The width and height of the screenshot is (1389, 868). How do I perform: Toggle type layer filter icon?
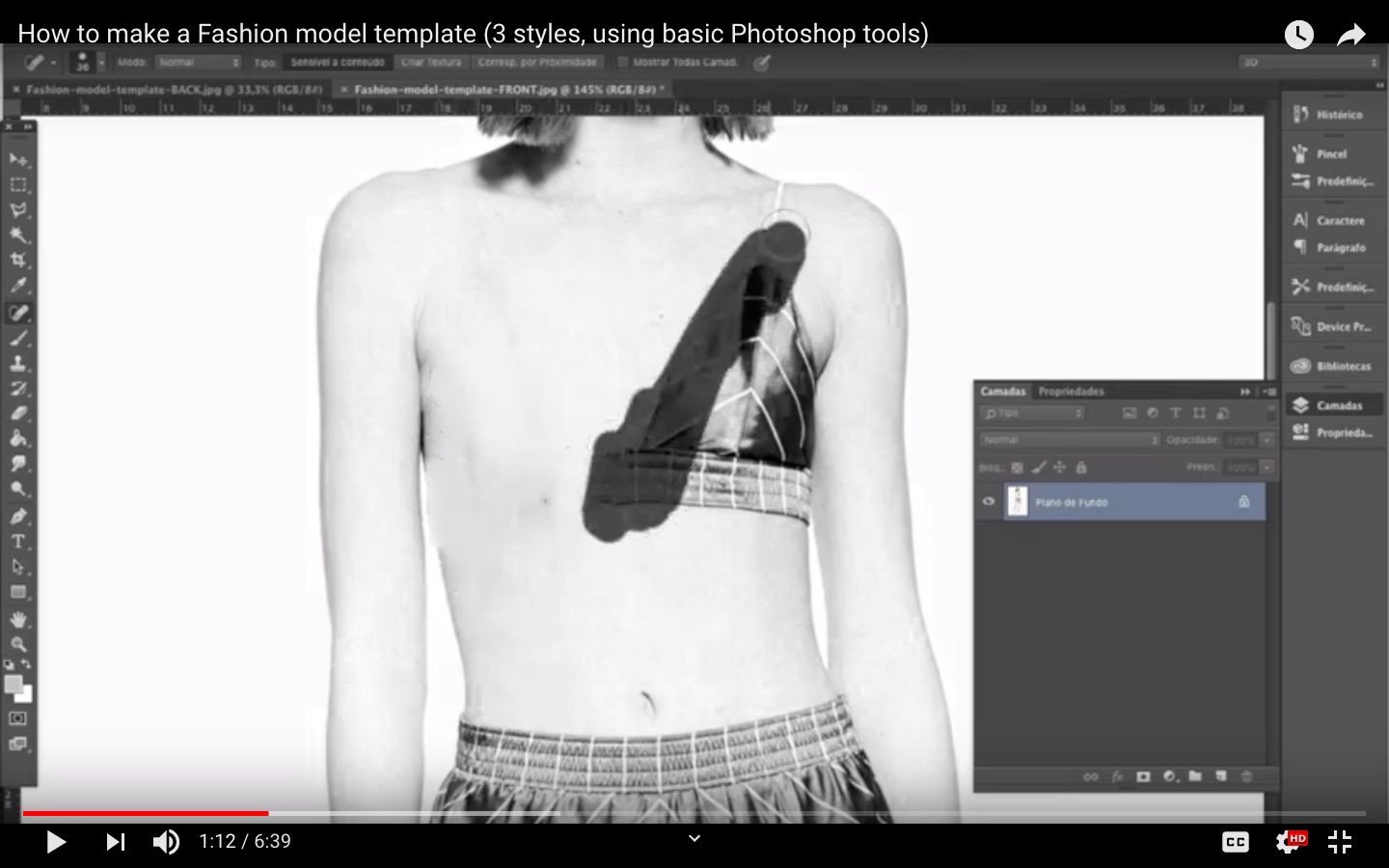click(1176, 413)
